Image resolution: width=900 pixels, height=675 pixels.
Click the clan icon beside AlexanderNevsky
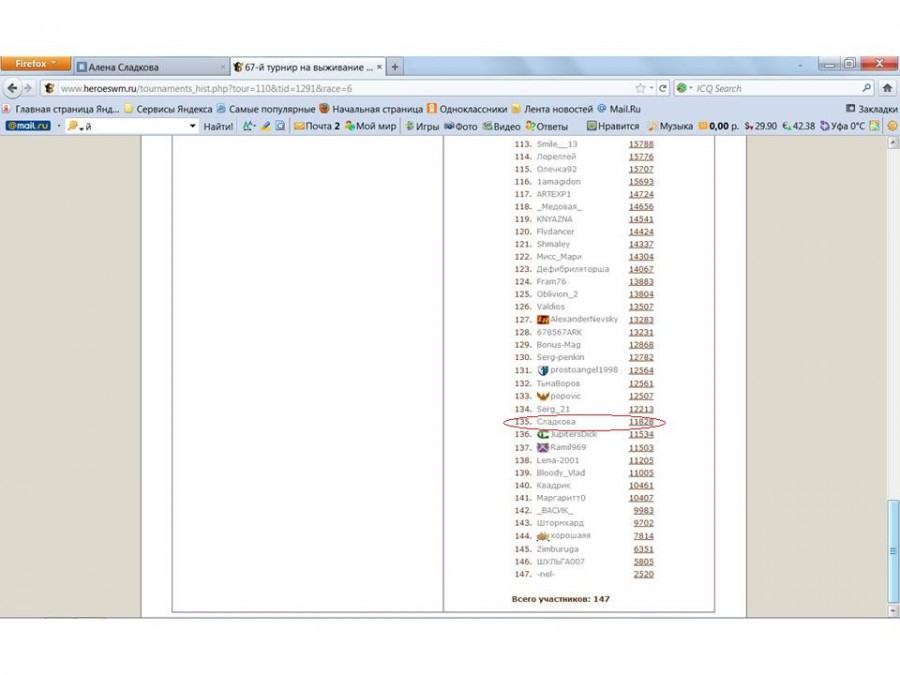pos(543,320)
